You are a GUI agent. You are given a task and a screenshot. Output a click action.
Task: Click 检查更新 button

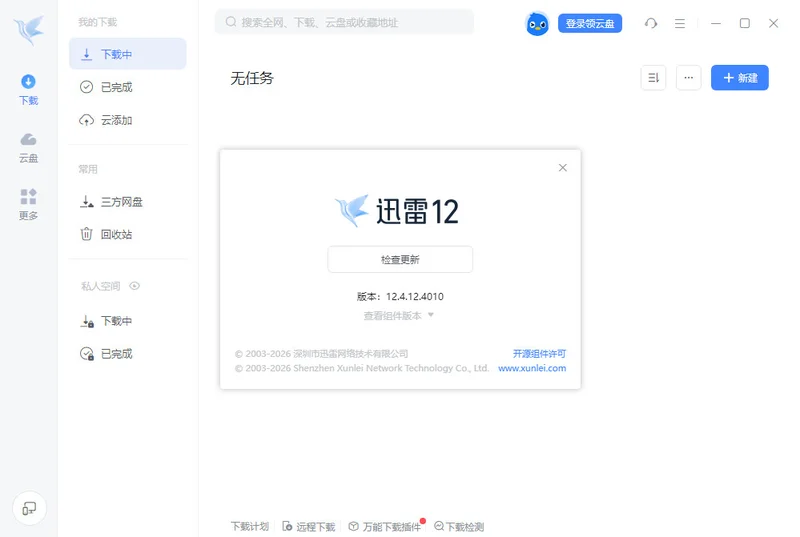pyautogui.click(x=400, y=260)
